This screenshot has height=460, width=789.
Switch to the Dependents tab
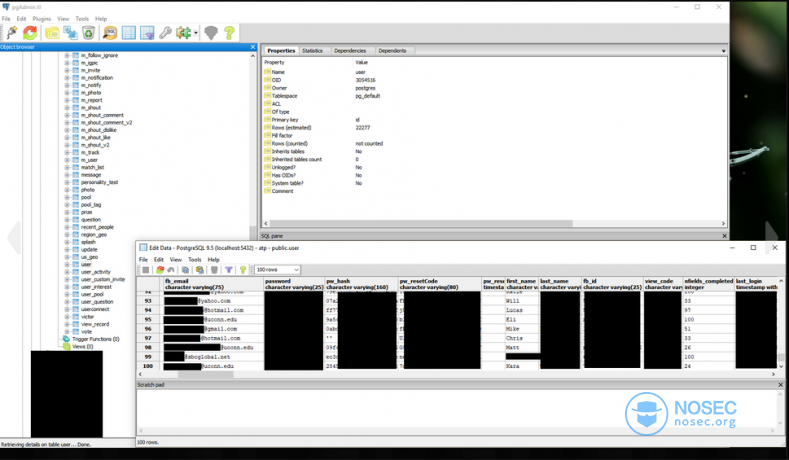pyautogui.click(x=392, y=51)
